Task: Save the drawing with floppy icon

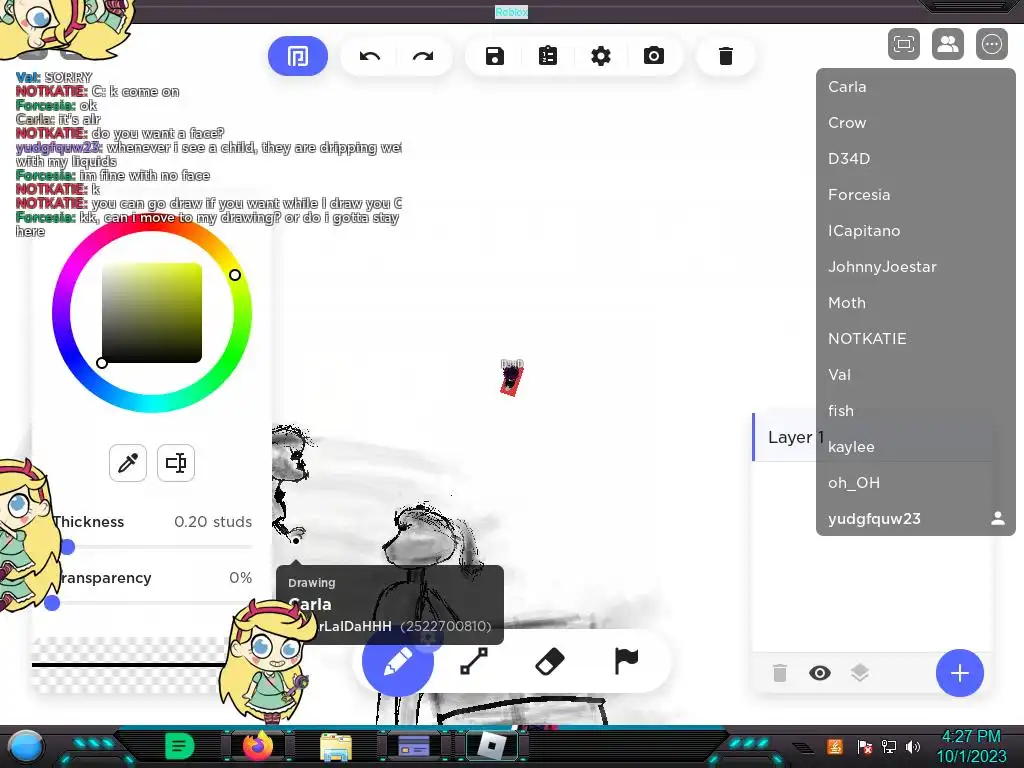Action: (494, 56)
